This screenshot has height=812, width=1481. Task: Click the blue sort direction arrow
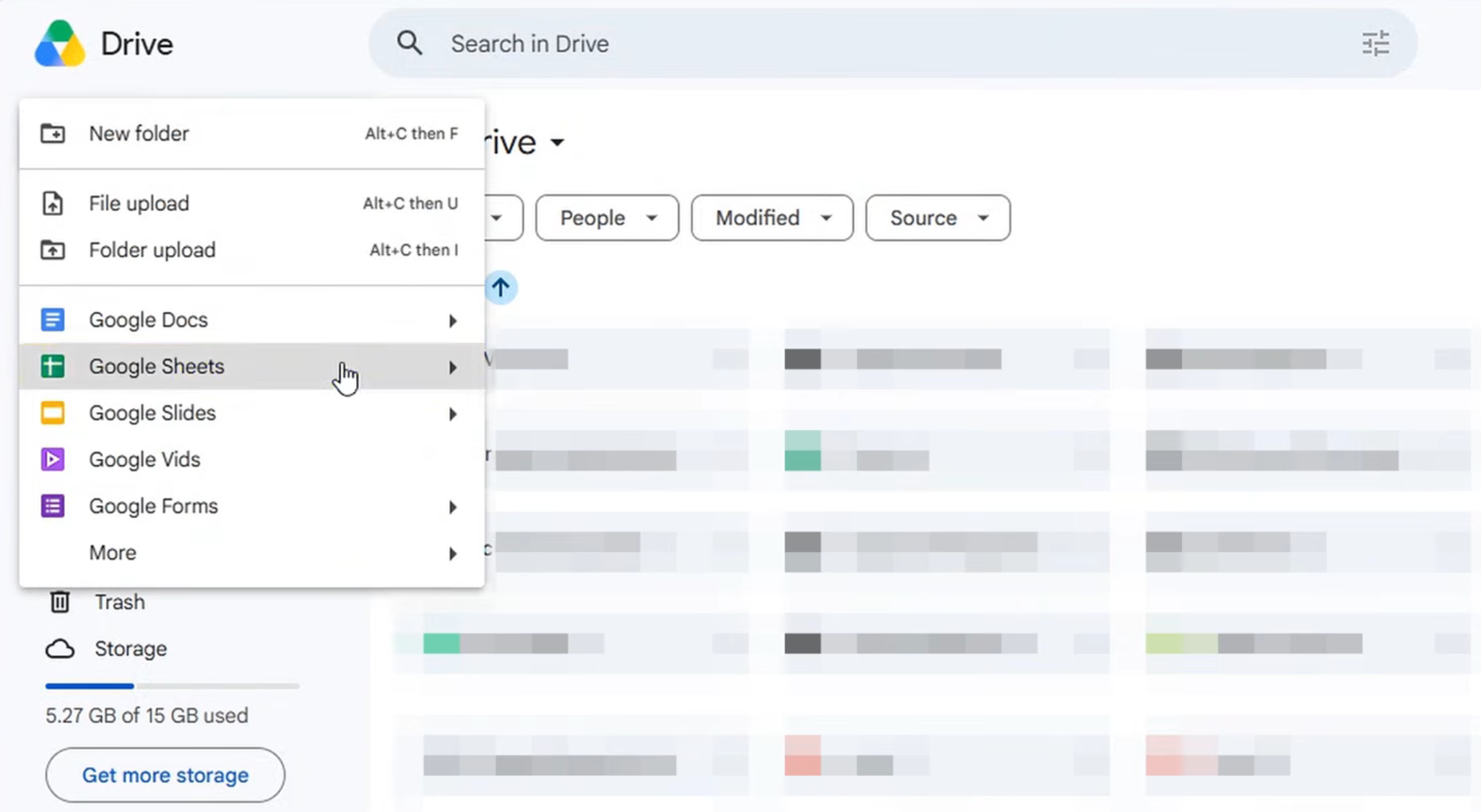[501, 288]
